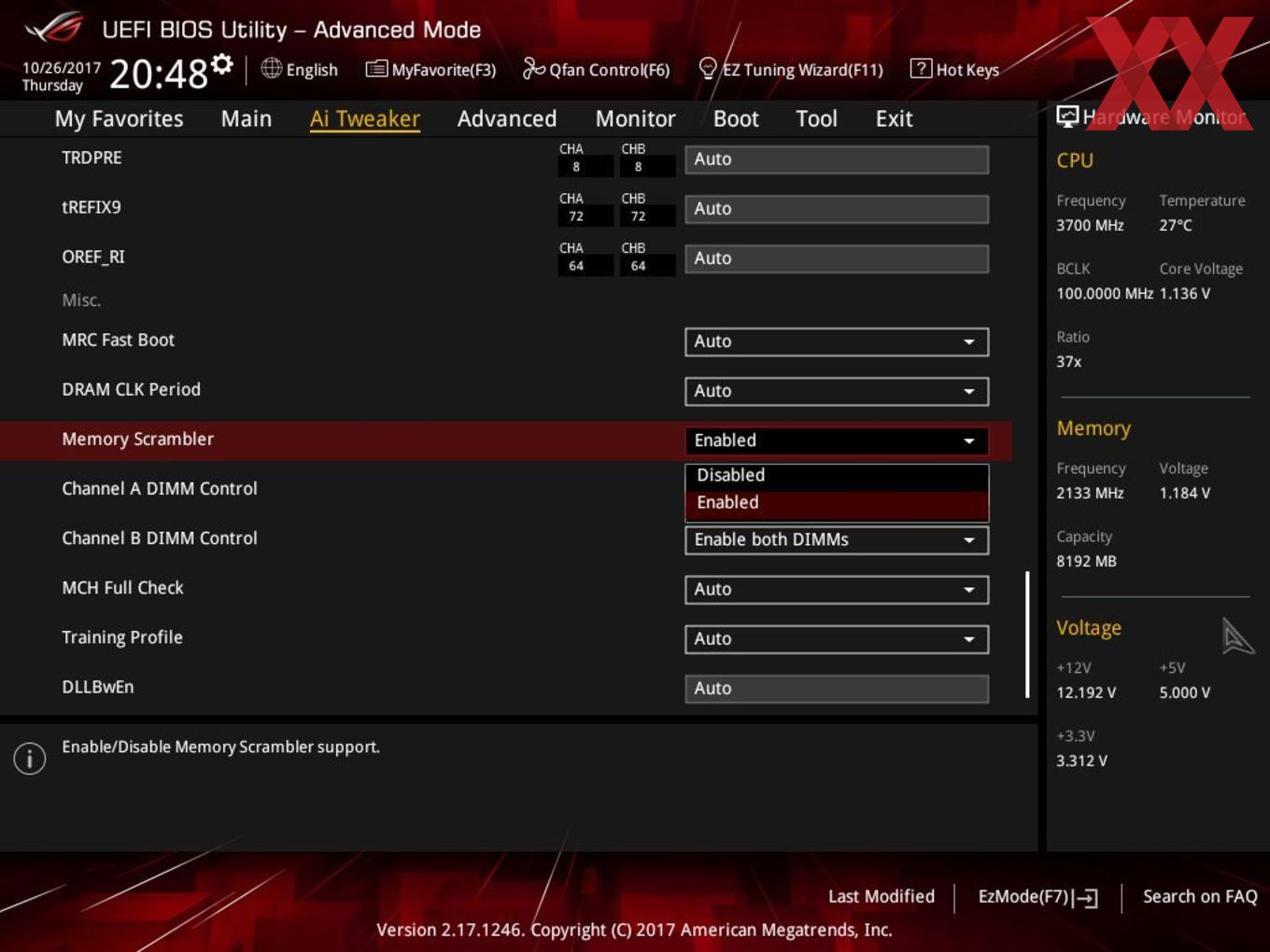This screenshot has width=1270, height=952.
Task: Select the Training Profile label
Action: pyautogui.click(x=121, y=637)
